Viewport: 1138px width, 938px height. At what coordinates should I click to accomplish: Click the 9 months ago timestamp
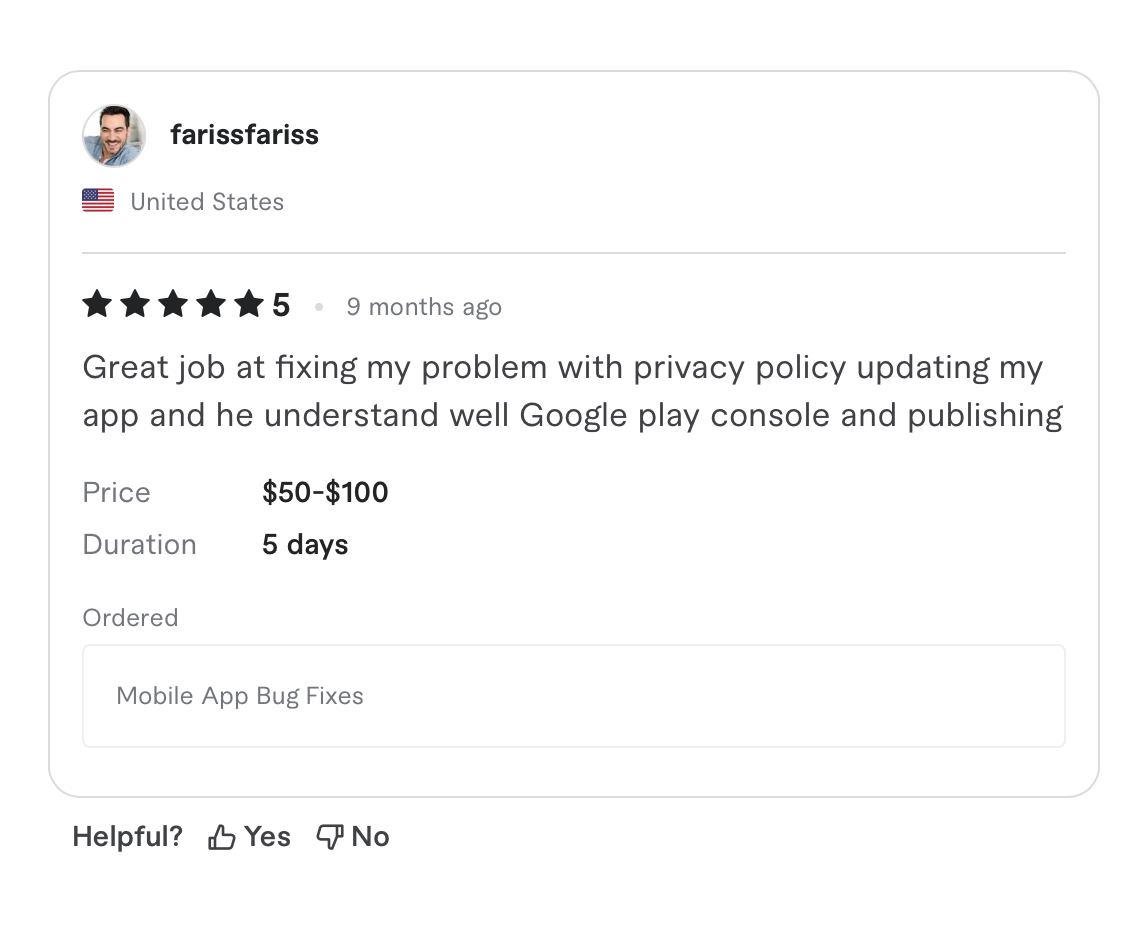point(424,307)
